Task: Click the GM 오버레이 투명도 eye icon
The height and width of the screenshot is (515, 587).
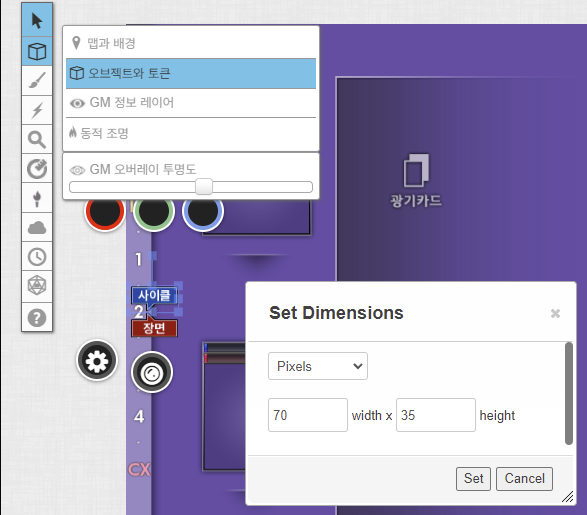Action: tap(77, 170)
